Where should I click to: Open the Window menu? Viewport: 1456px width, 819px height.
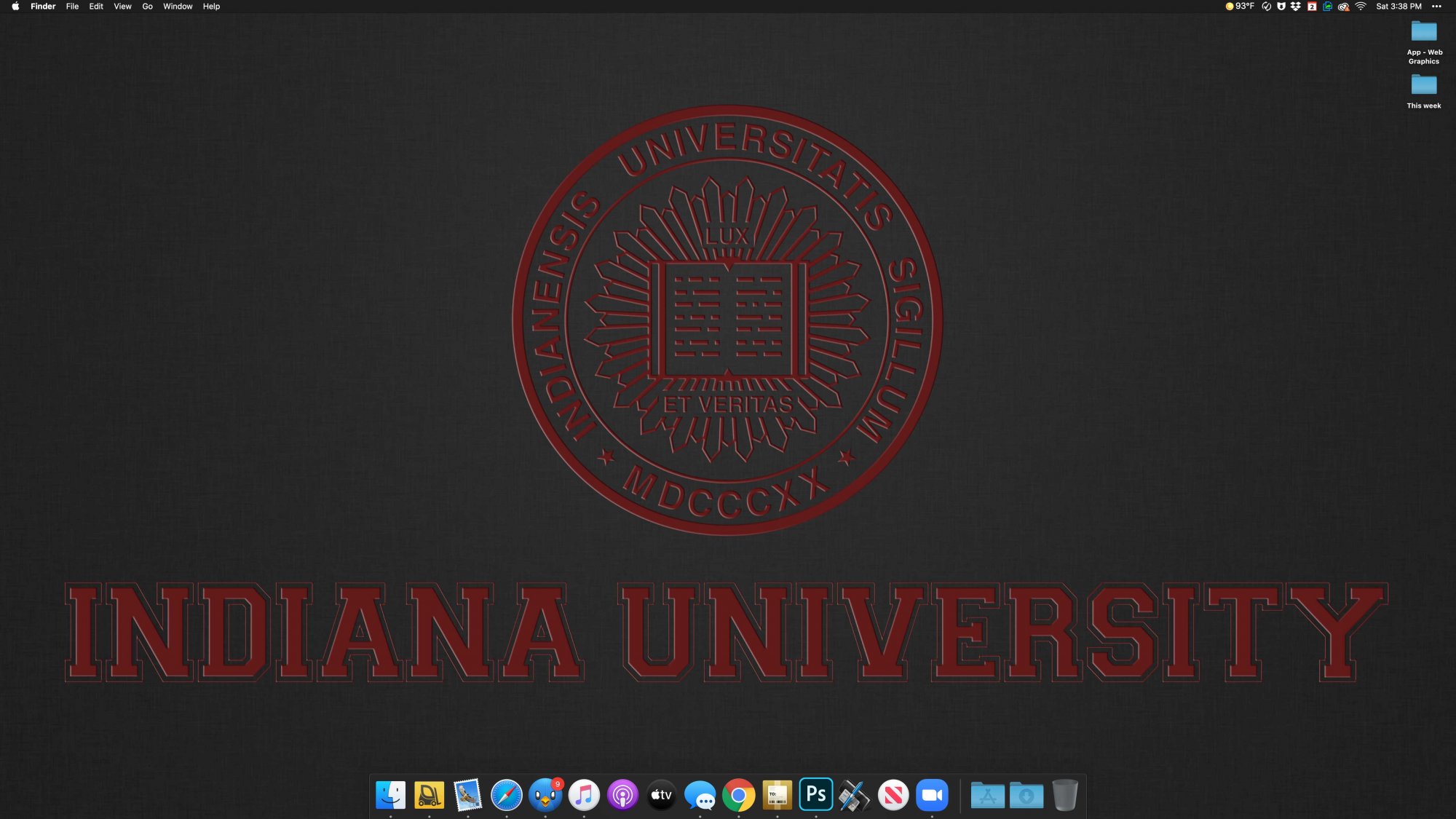tap(178, 7)
